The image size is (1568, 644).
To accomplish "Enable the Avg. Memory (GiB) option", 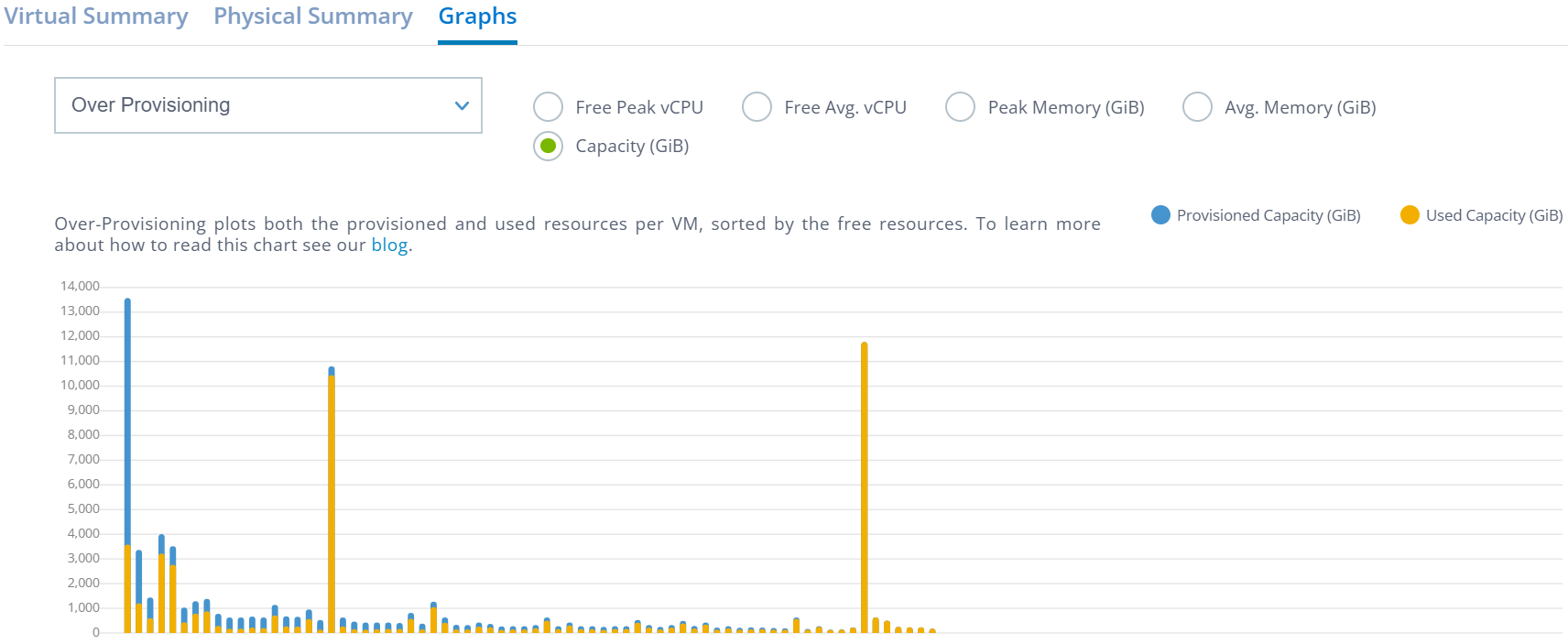I will tap(1197, 106).
